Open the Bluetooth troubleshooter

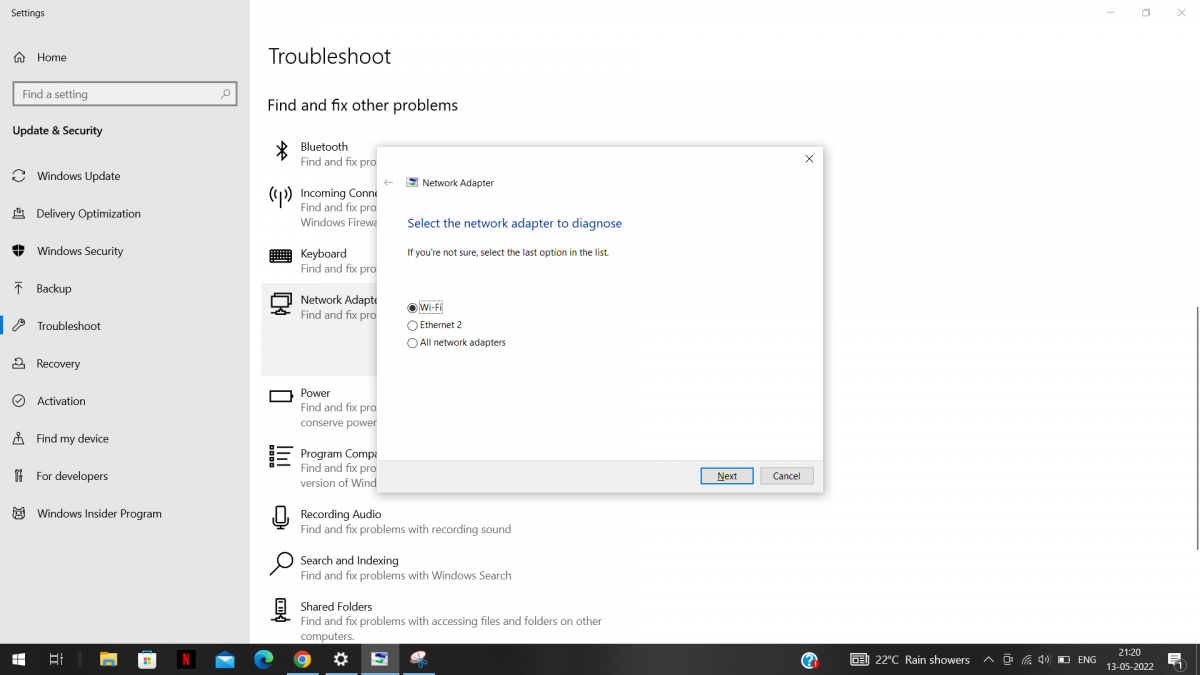[x=280, y=152]
